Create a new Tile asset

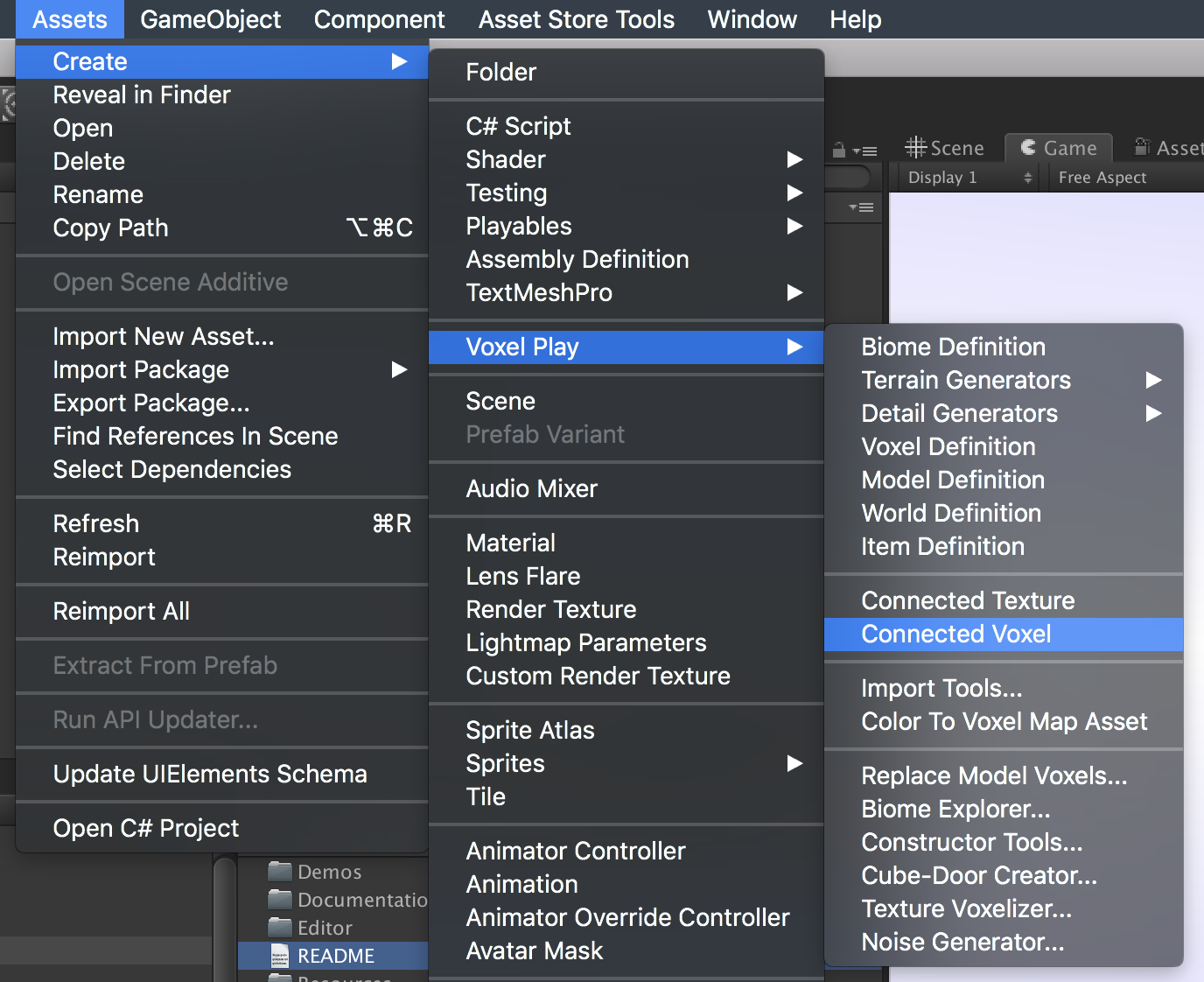point(626,796)
